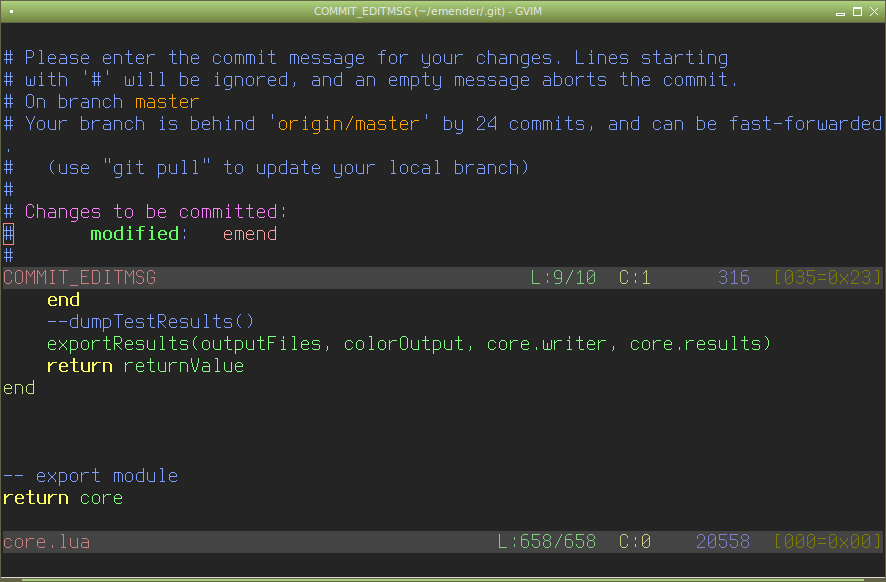Click the highlighted cursor '#' character
The width and height of the screenshot is (886, 582).
(8, 234)
